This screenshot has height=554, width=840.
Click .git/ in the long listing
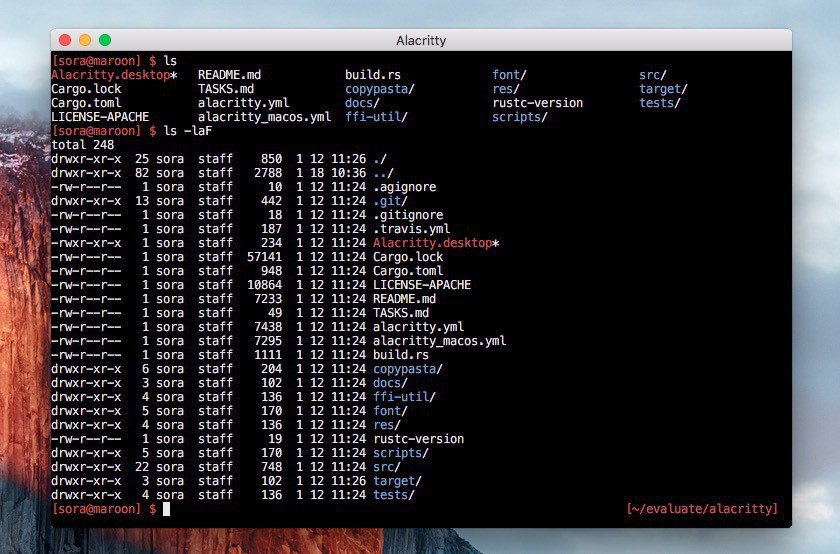(391, 201)
